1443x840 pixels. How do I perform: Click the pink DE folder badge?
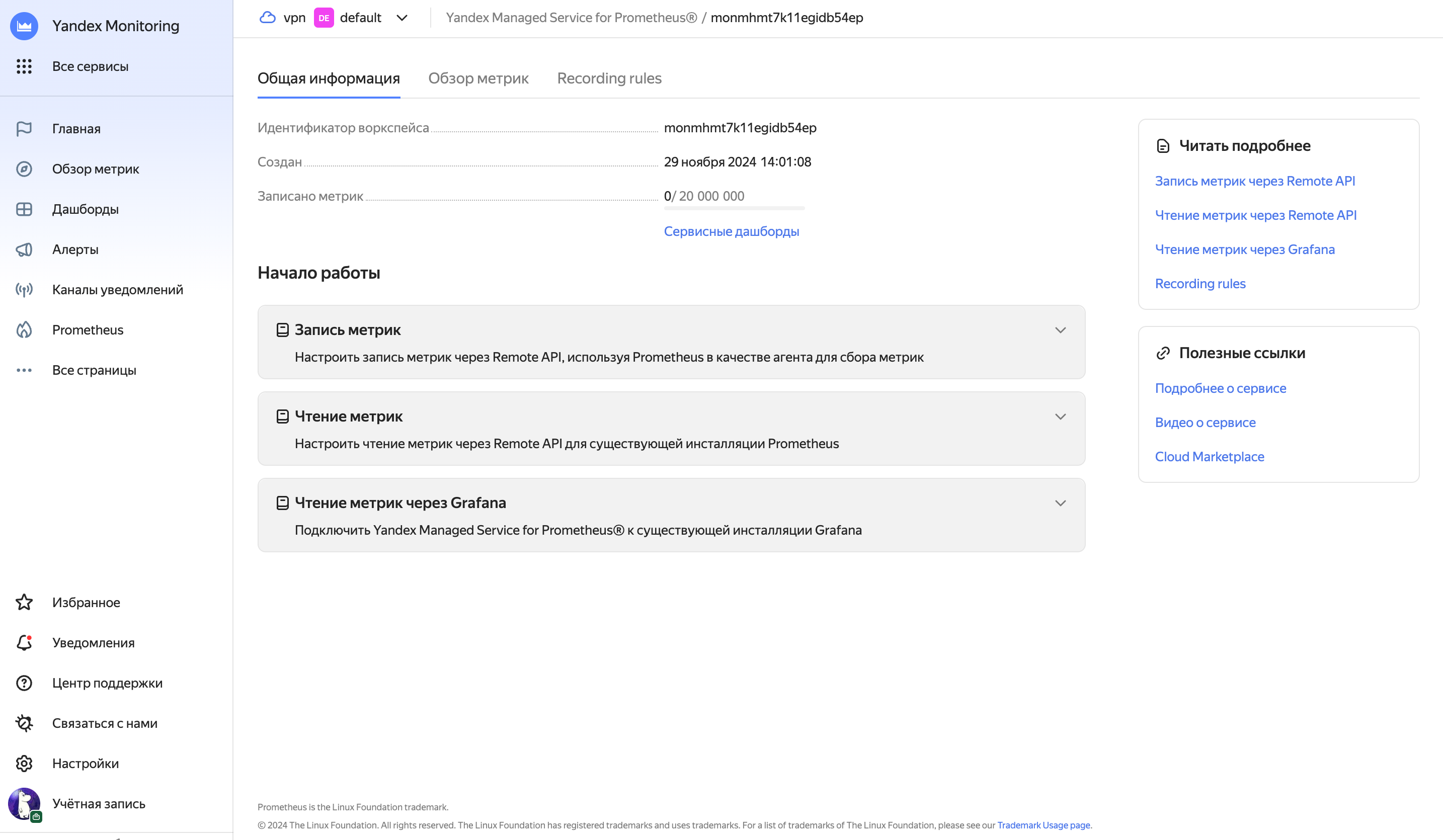(324, 18)
